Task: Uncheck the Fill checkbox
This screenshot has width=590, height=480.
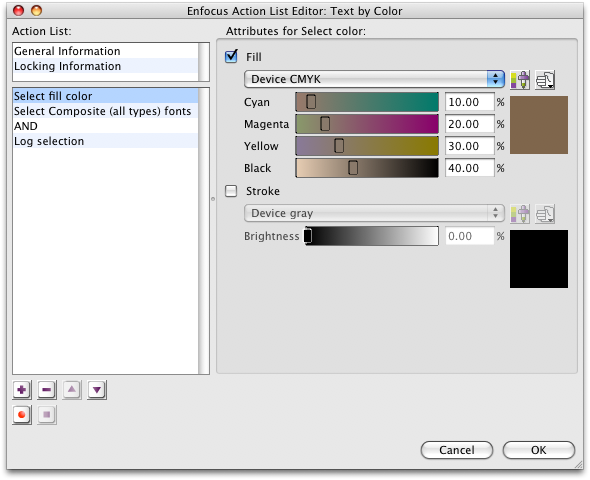Action: 231,57
